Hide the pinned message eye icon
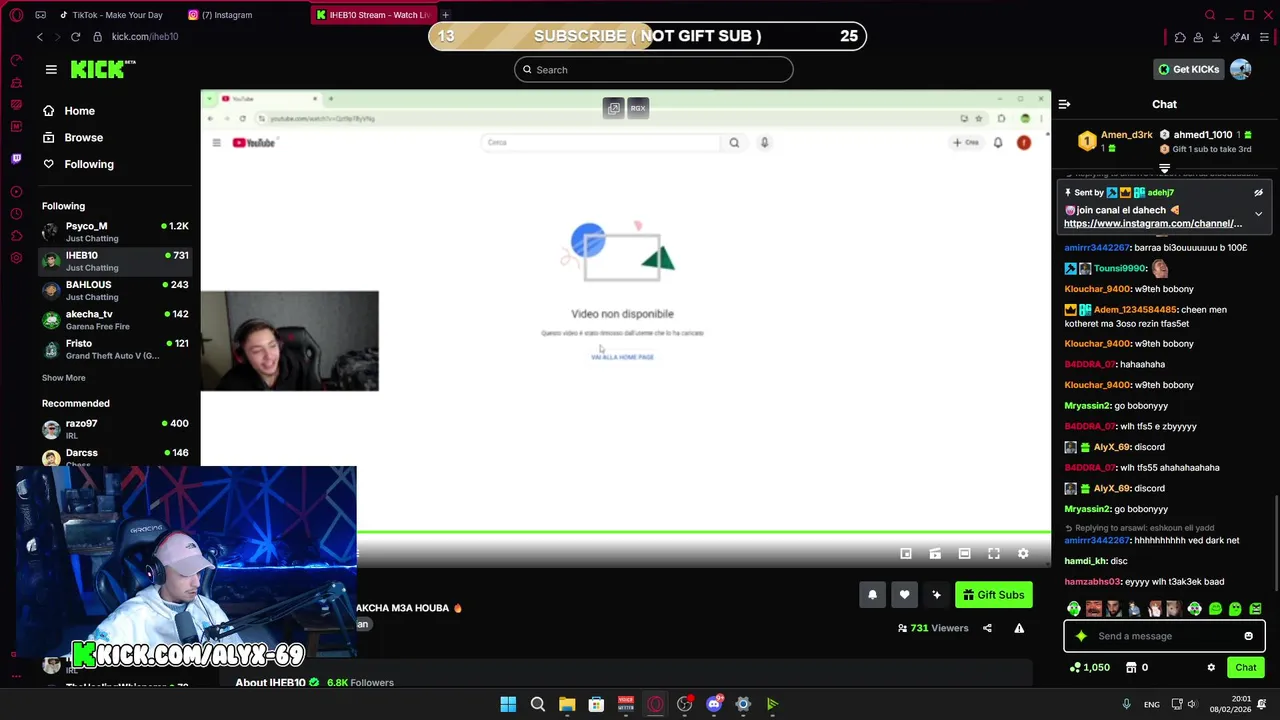Screen dimensions: 1280x720 tap(1258, 193)
